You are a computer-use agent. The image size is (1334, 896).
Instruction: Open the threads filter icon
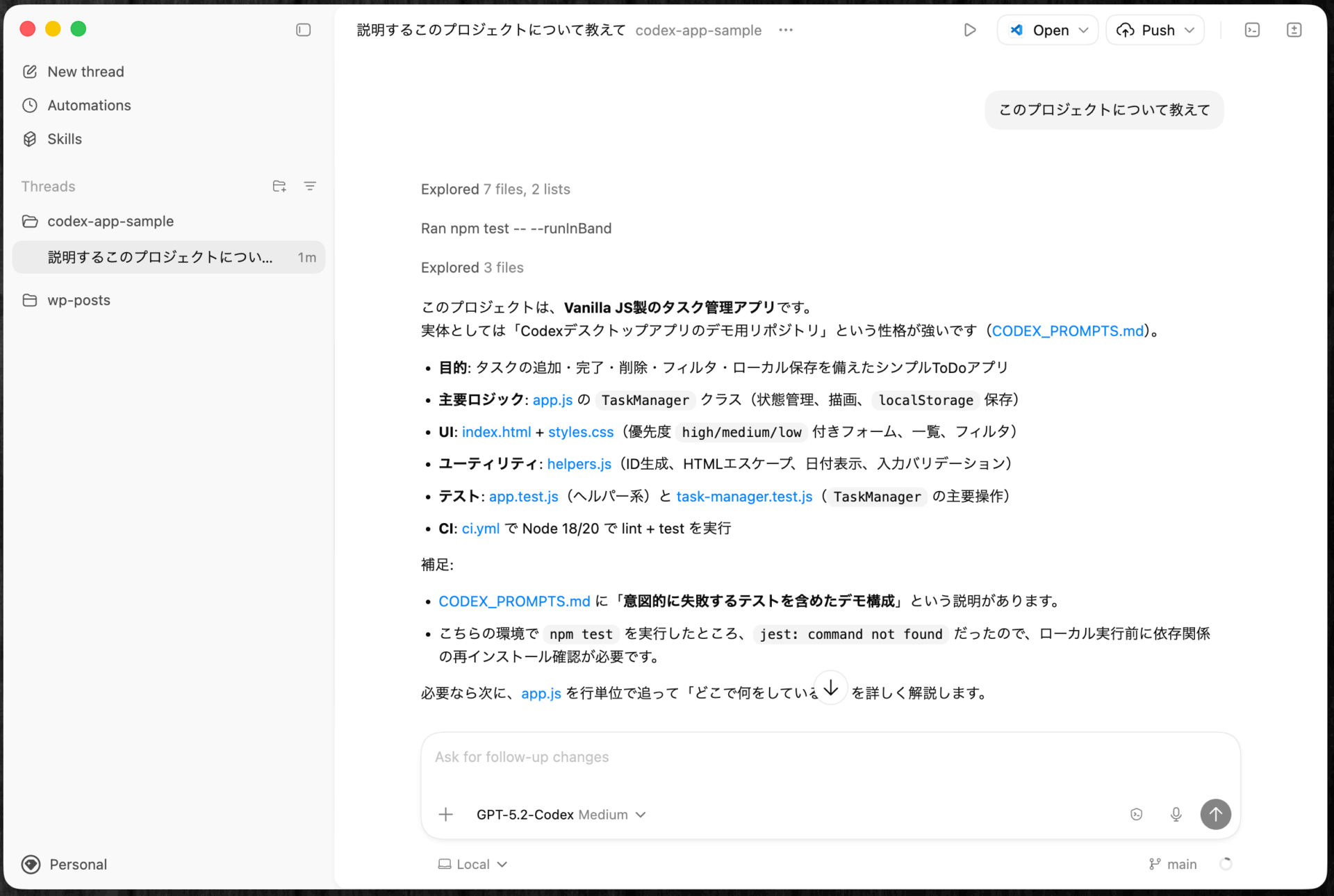tap(310, 186)
